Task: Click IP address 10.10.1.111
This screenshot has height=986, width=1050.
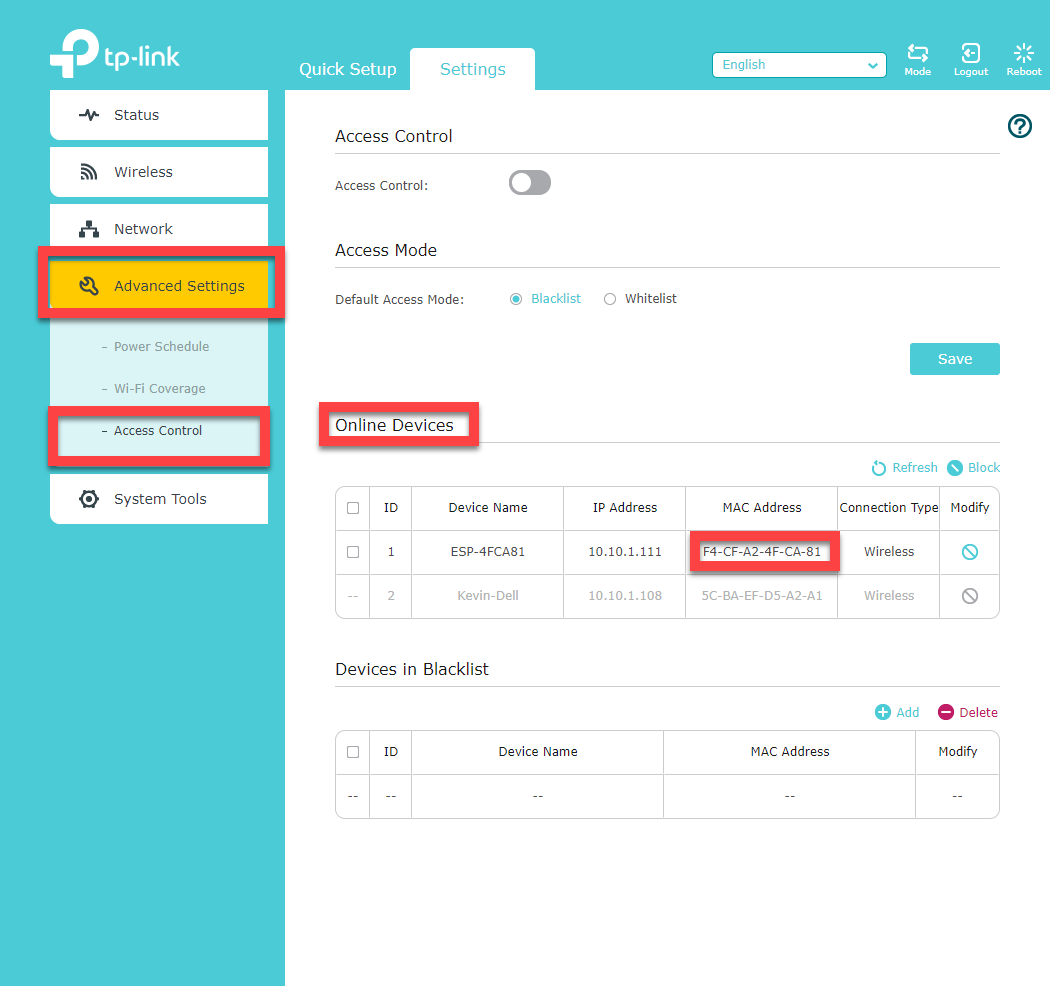Action: click(625, 552)
